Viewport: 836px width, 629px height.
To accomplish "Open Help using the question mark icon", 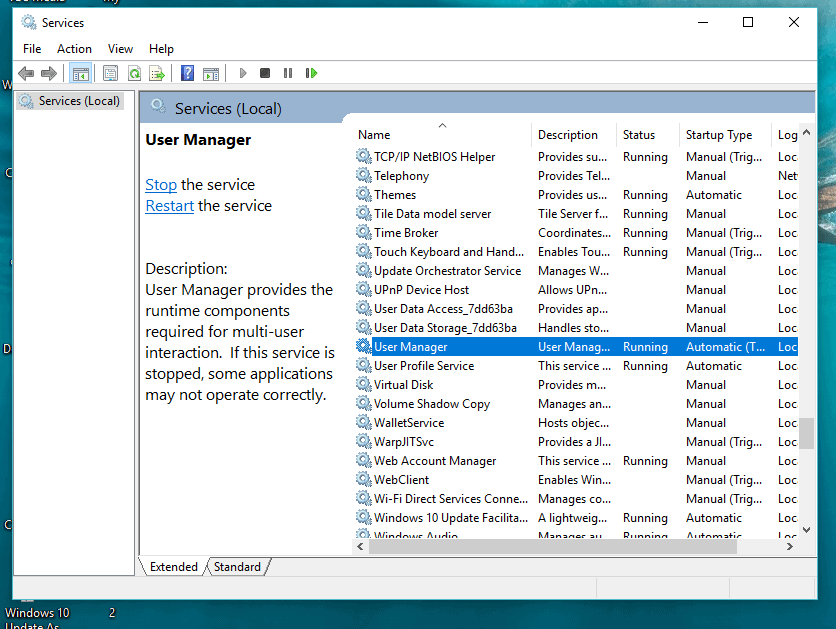I will [187, 73].
